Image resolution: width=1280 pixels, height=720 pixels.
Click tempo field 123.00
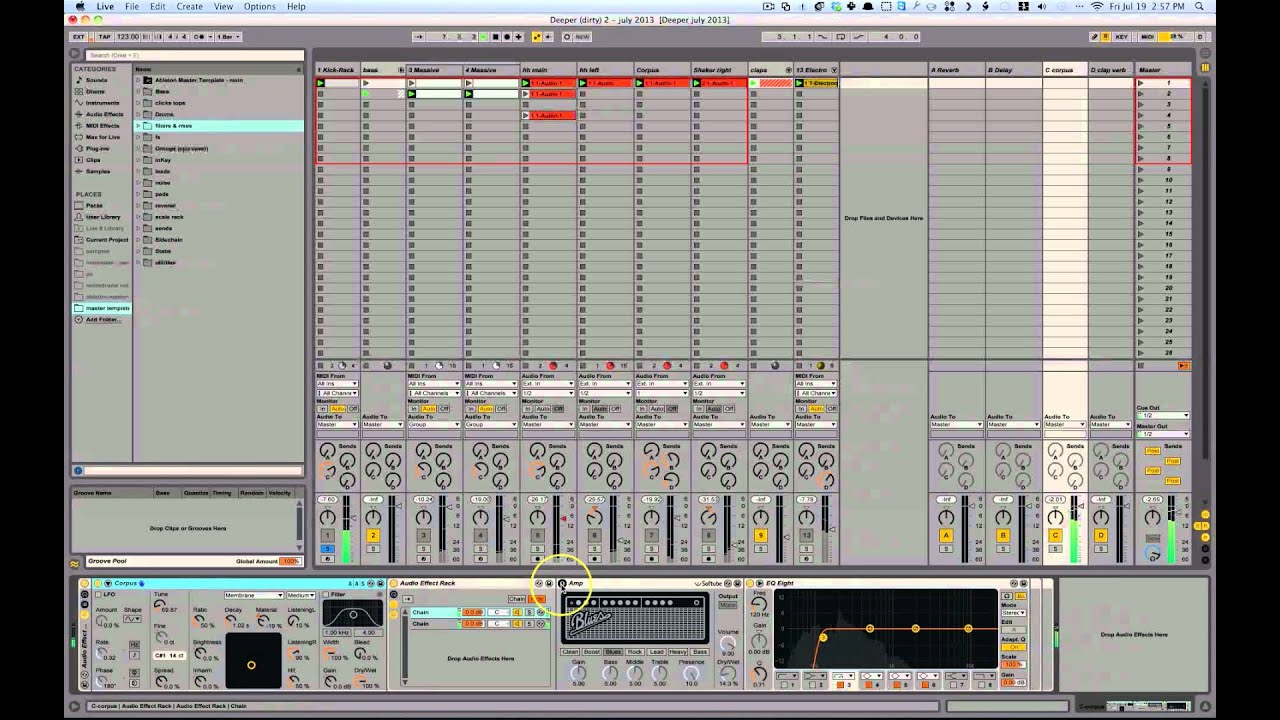click(128, 37)
